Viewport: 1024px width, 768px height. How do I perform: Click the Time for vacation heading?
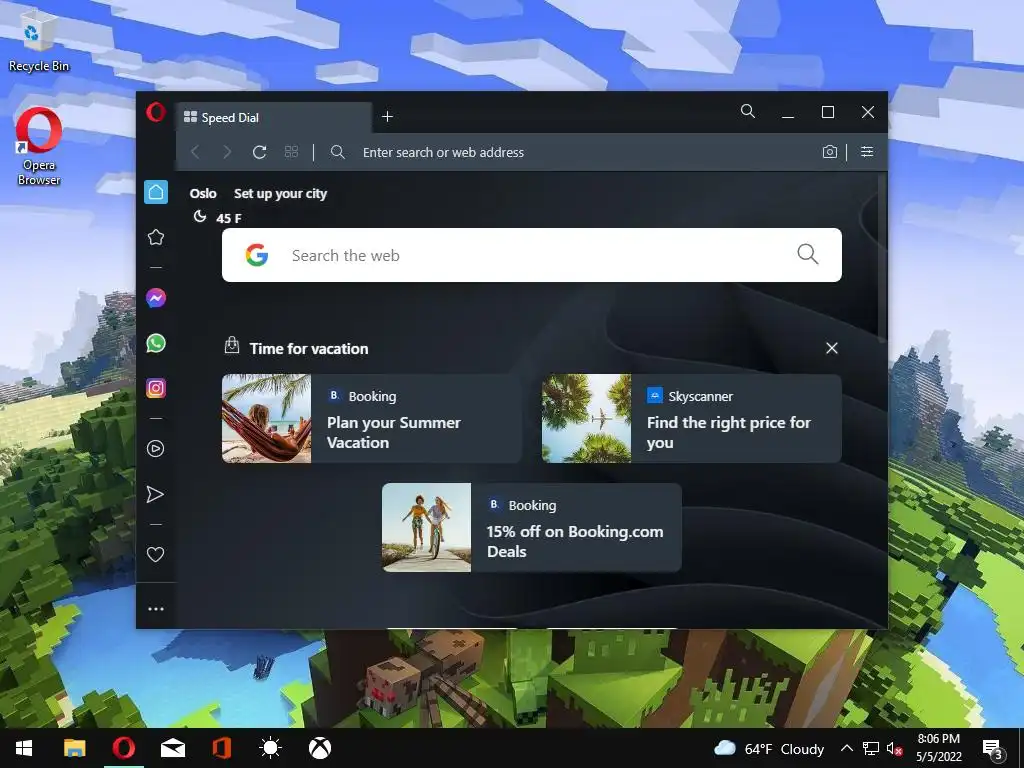(309, 349)
